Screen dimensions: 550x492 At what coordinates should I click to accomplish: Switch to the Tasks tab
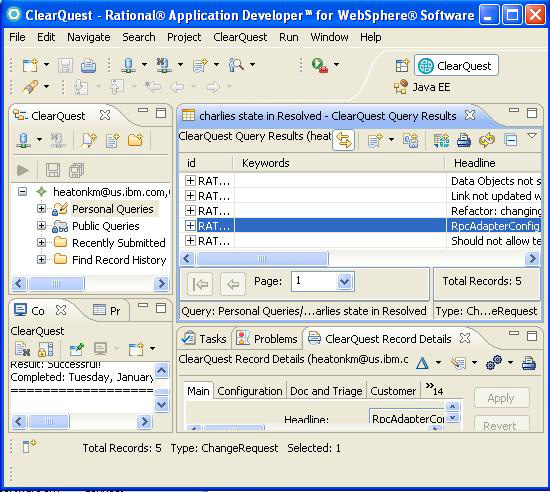tap(204, 339)
